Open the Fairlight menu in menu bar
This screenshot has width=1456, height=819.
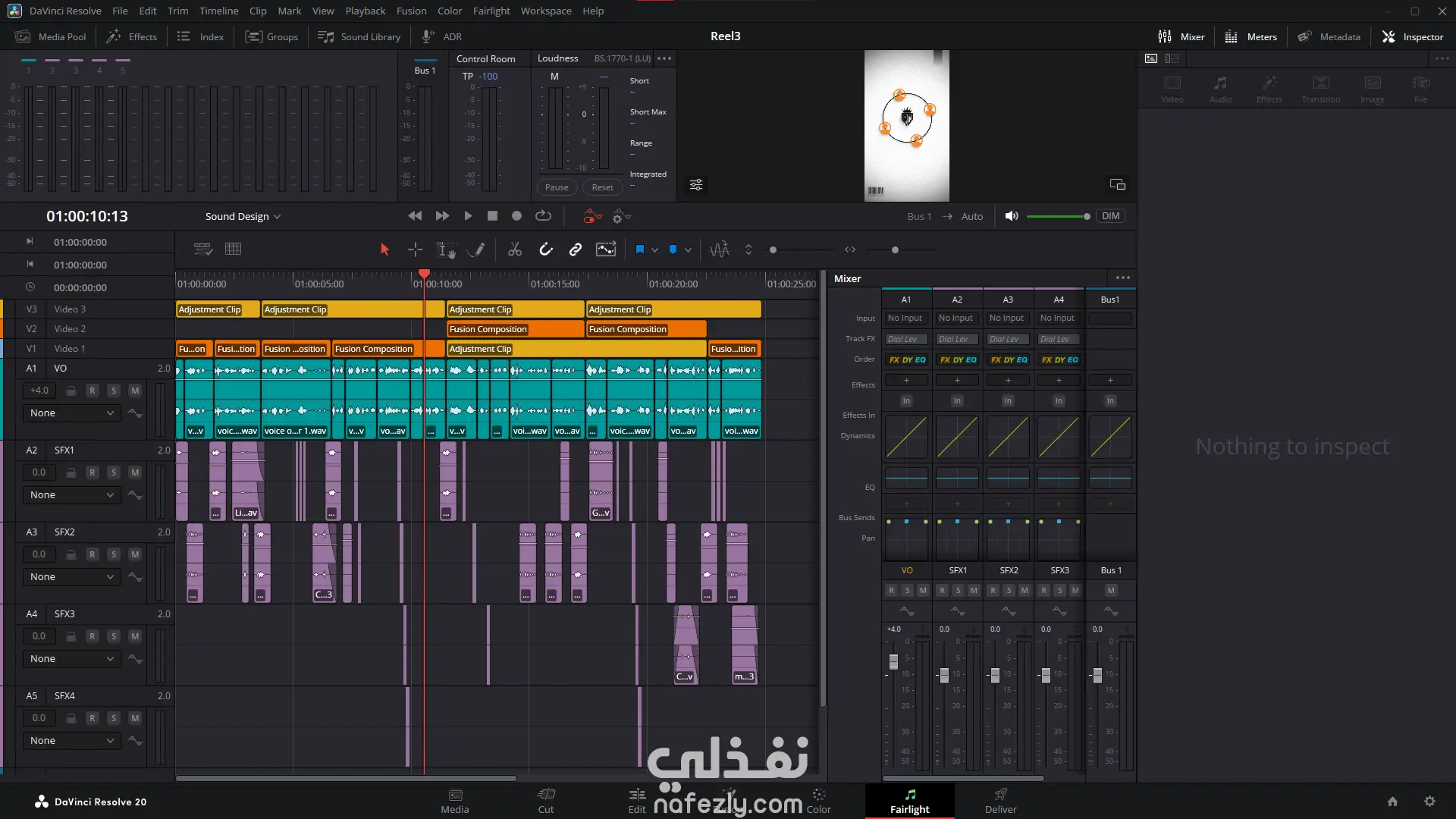tap(491, 11)
